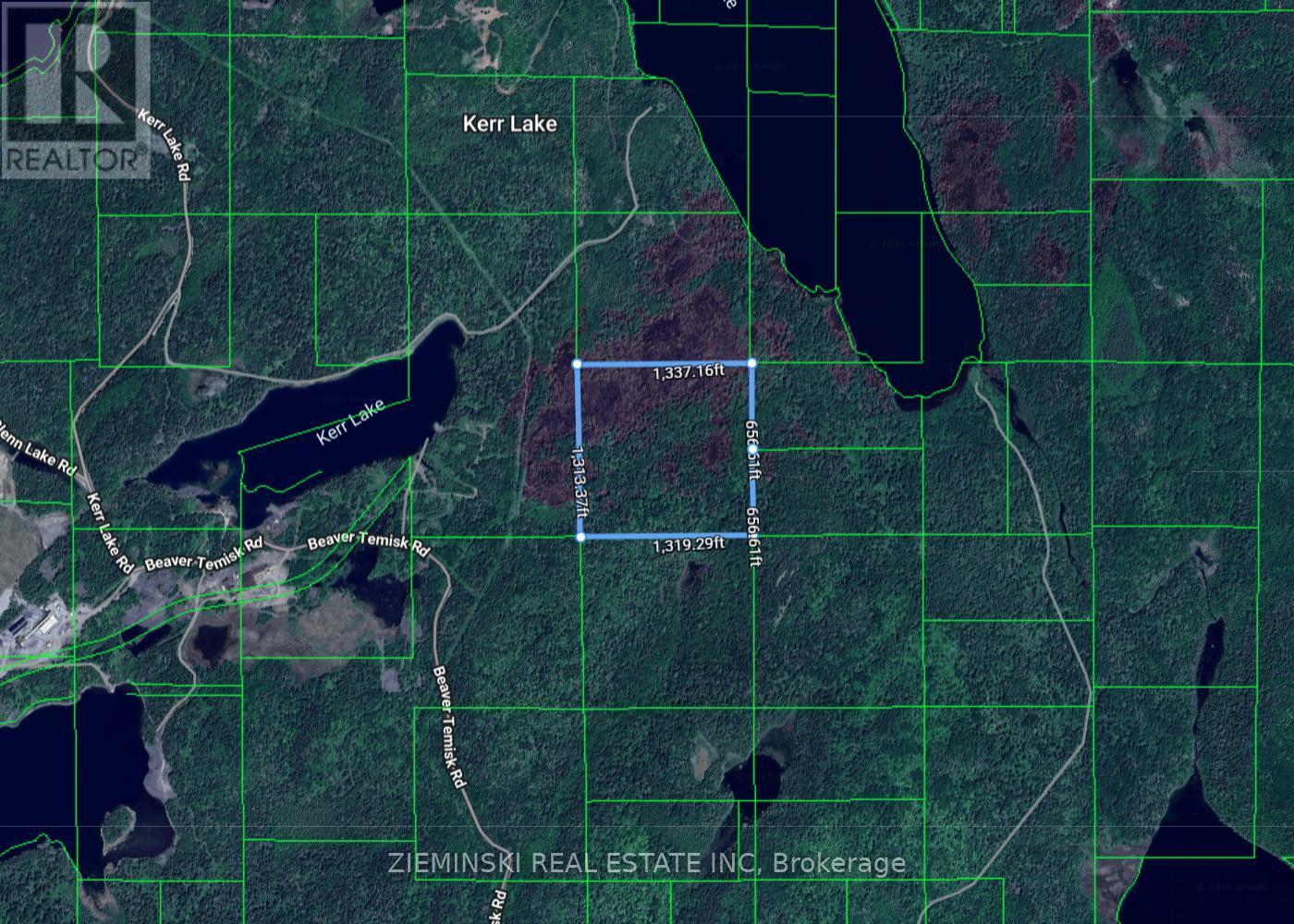1294x924 pixels.
Task: Select the blue highlighted property parcel
Action: (x=665, y=448)
